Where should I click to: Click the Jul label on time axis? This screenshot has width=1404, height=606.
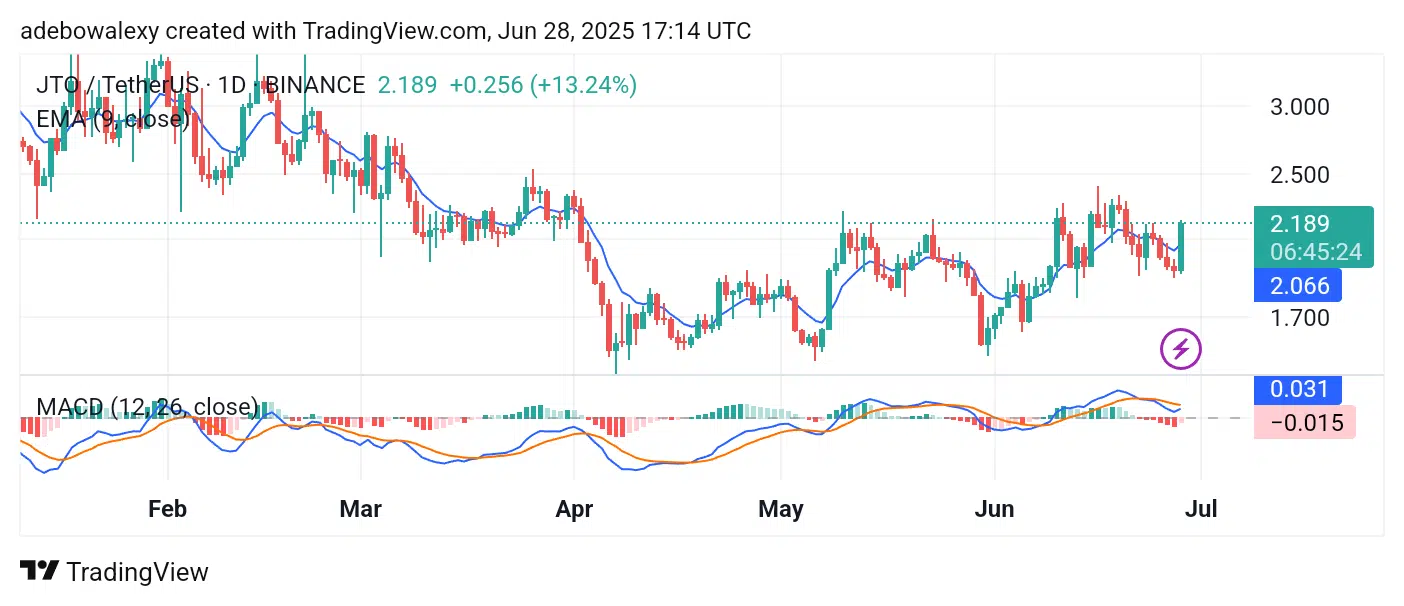pyautogui.click(x=1200, y=509)
